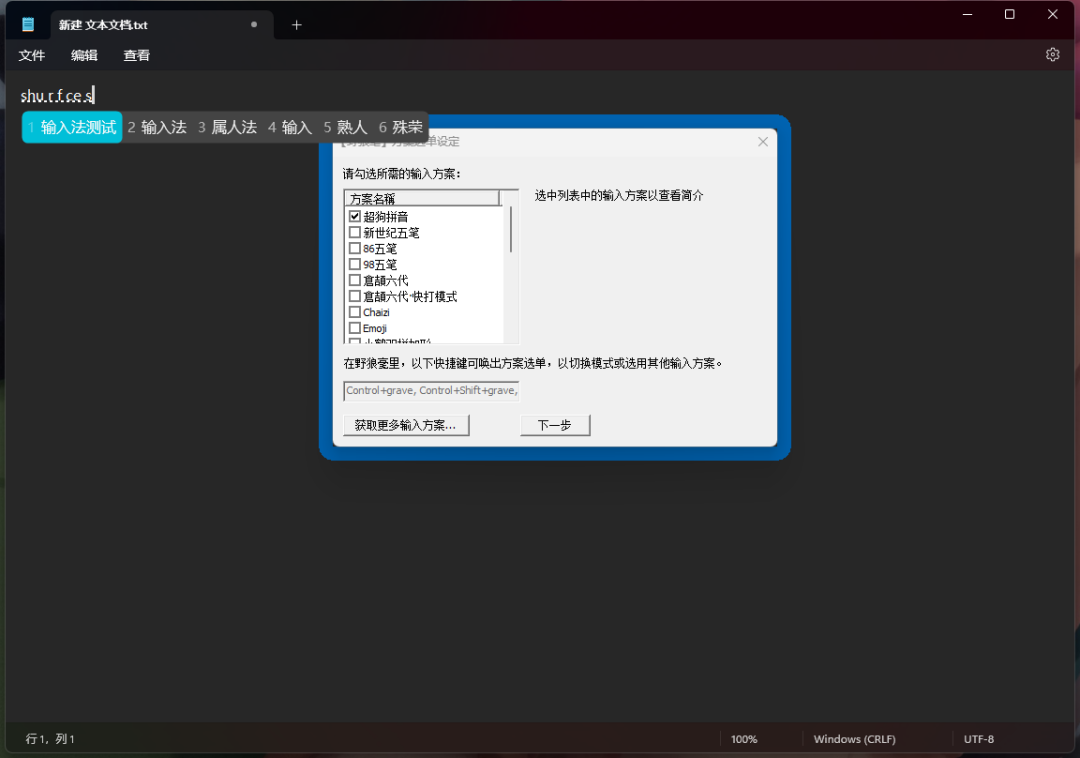Click the 下一步 button
This screenshot has width=1080, height=758.
click(x=555, y=425)
